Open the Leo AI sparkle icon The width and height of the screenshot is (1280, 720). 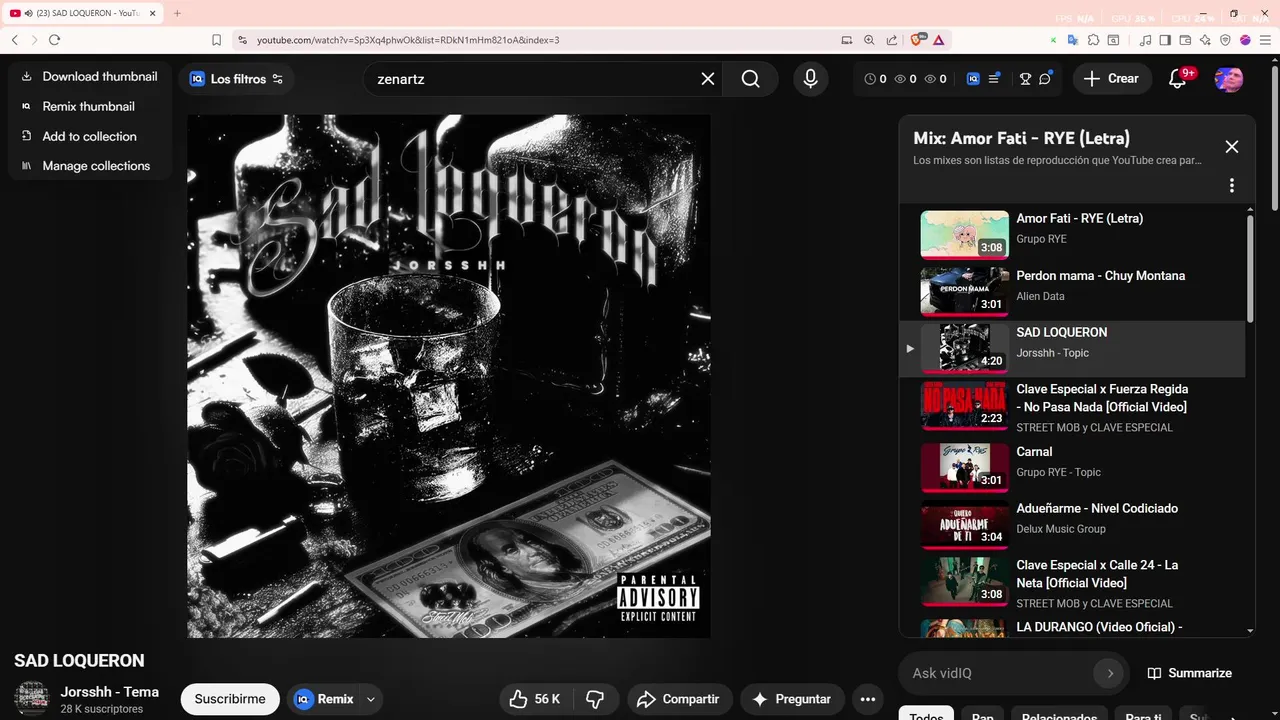(x=1205, y=40)
